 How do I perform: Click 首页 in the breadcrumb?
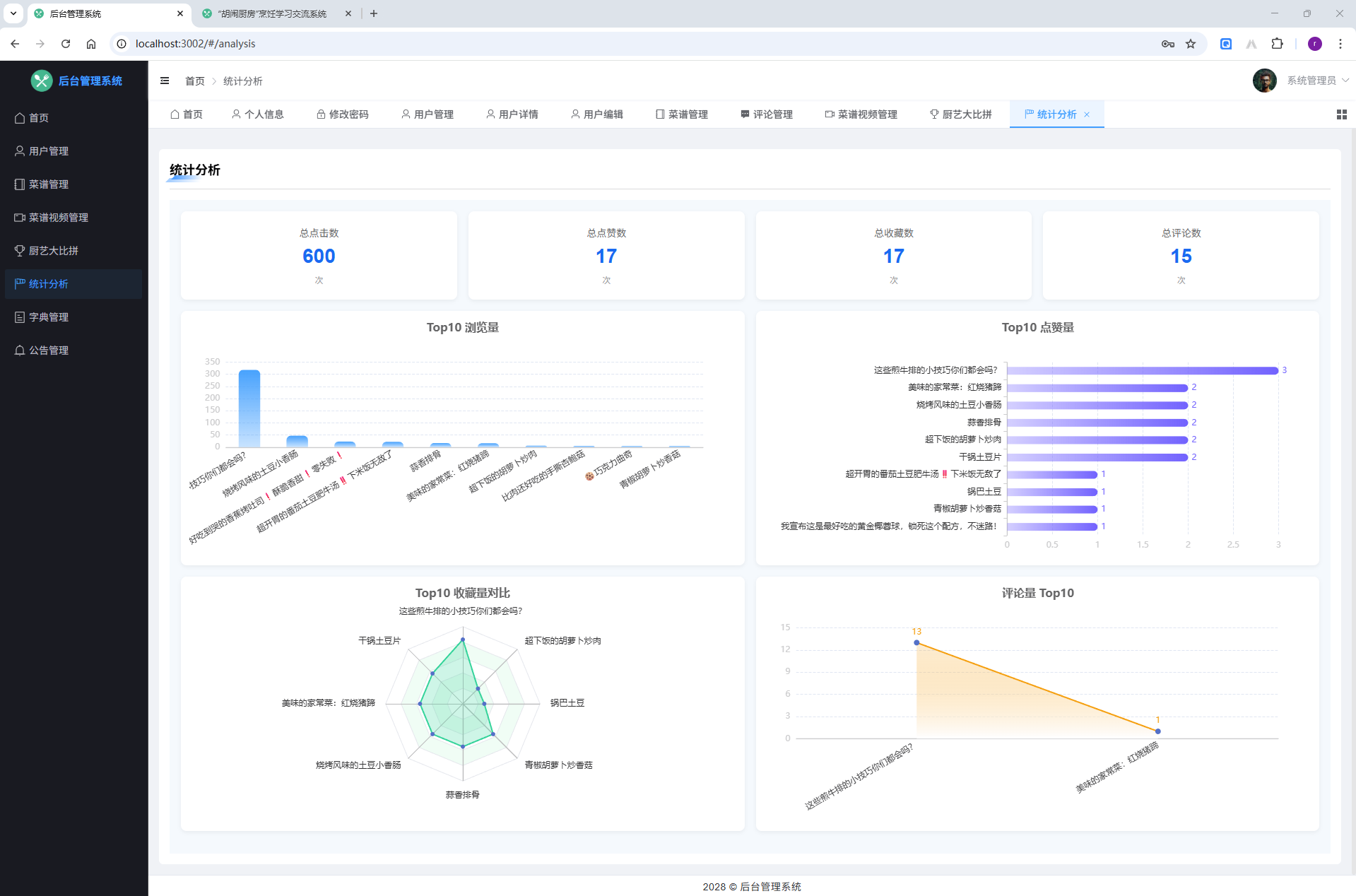[x=194, y=81]
